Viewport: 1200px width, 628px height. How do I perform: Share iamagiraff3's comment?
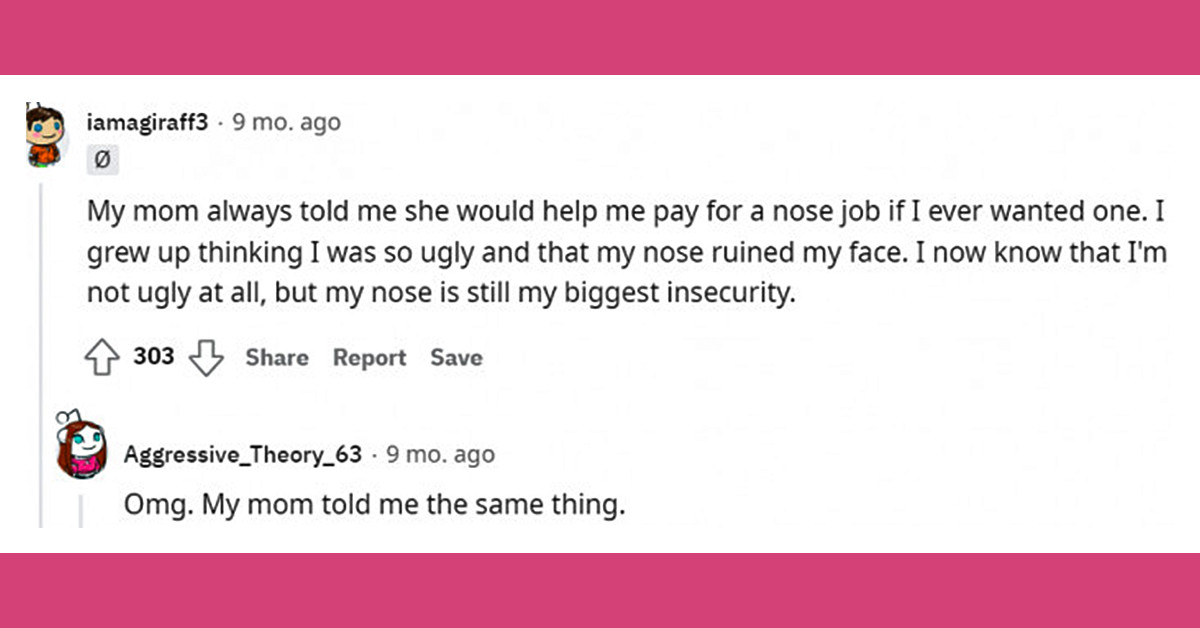[276, 357]
